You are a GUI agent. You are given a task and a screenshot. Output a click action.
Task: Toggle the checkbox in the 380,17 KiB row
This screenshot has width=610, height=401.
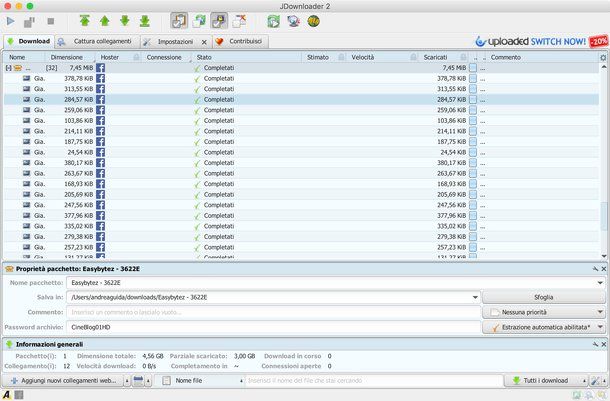point(473,163)
